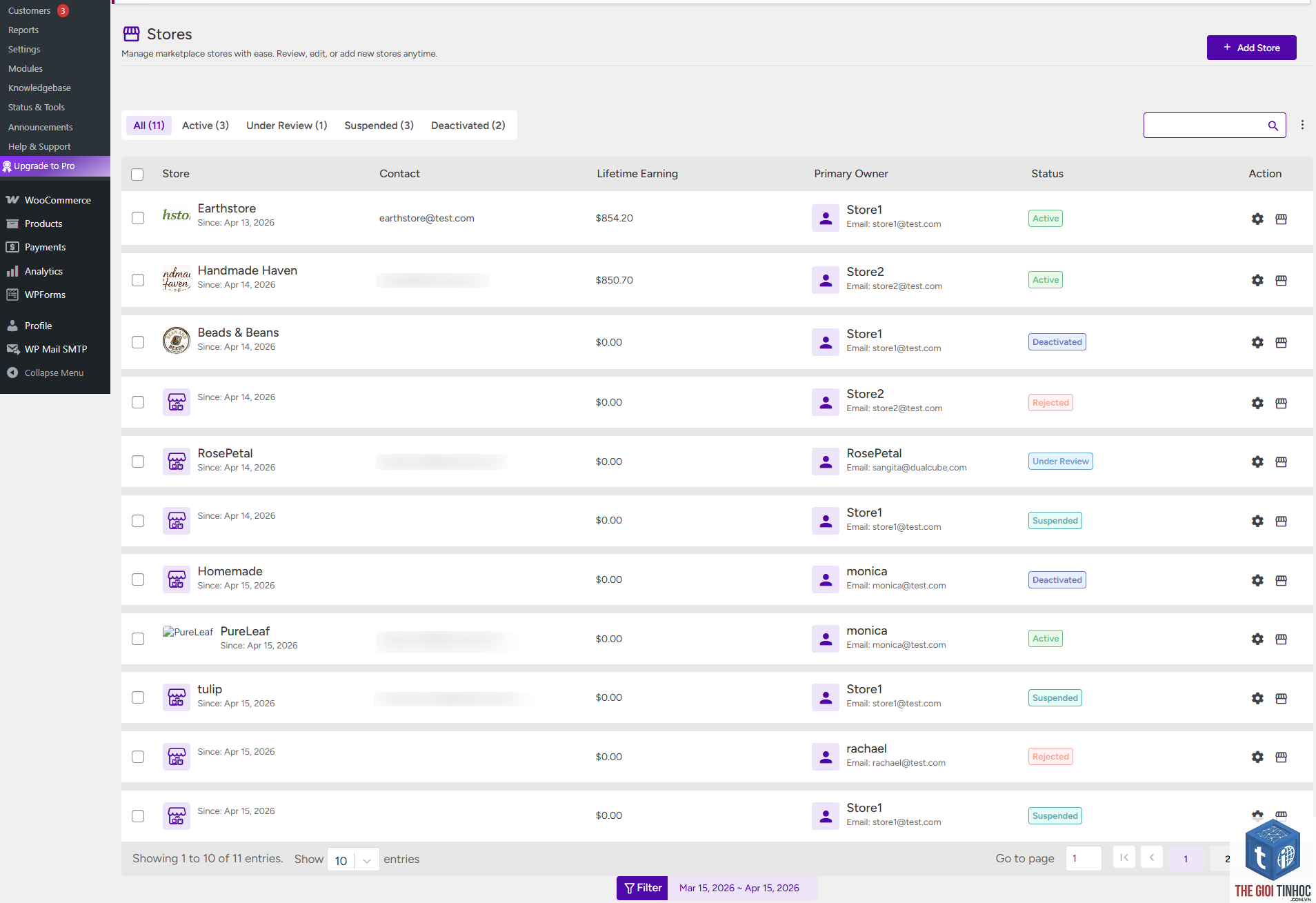The width and height of the screenshot is (1316, 903).
Task: Open settings gear for RosePetal row
Action: [1257, 462]
